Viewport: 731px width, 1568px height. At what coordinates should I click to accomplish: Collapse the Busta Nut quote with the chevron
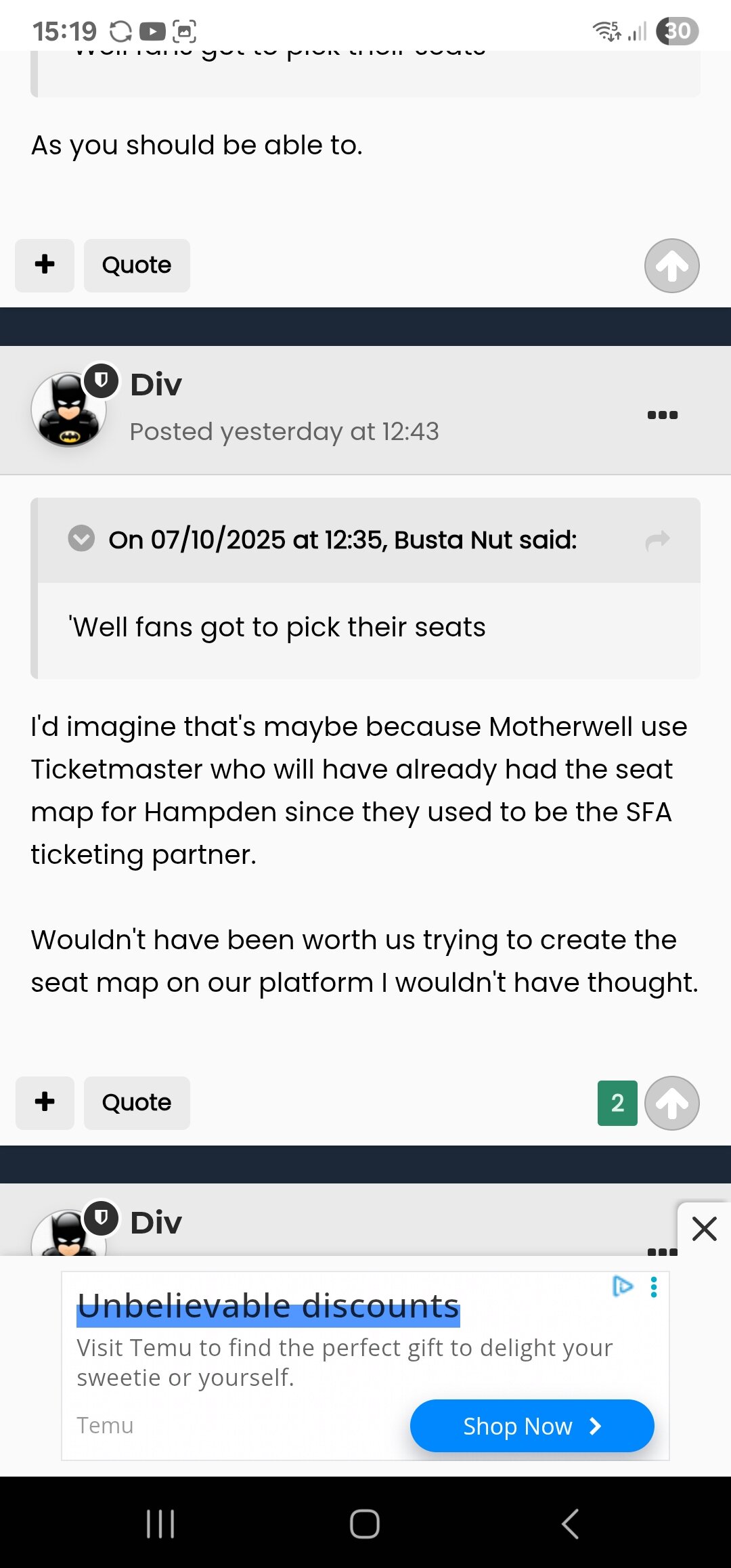click(x=81, y=539)
